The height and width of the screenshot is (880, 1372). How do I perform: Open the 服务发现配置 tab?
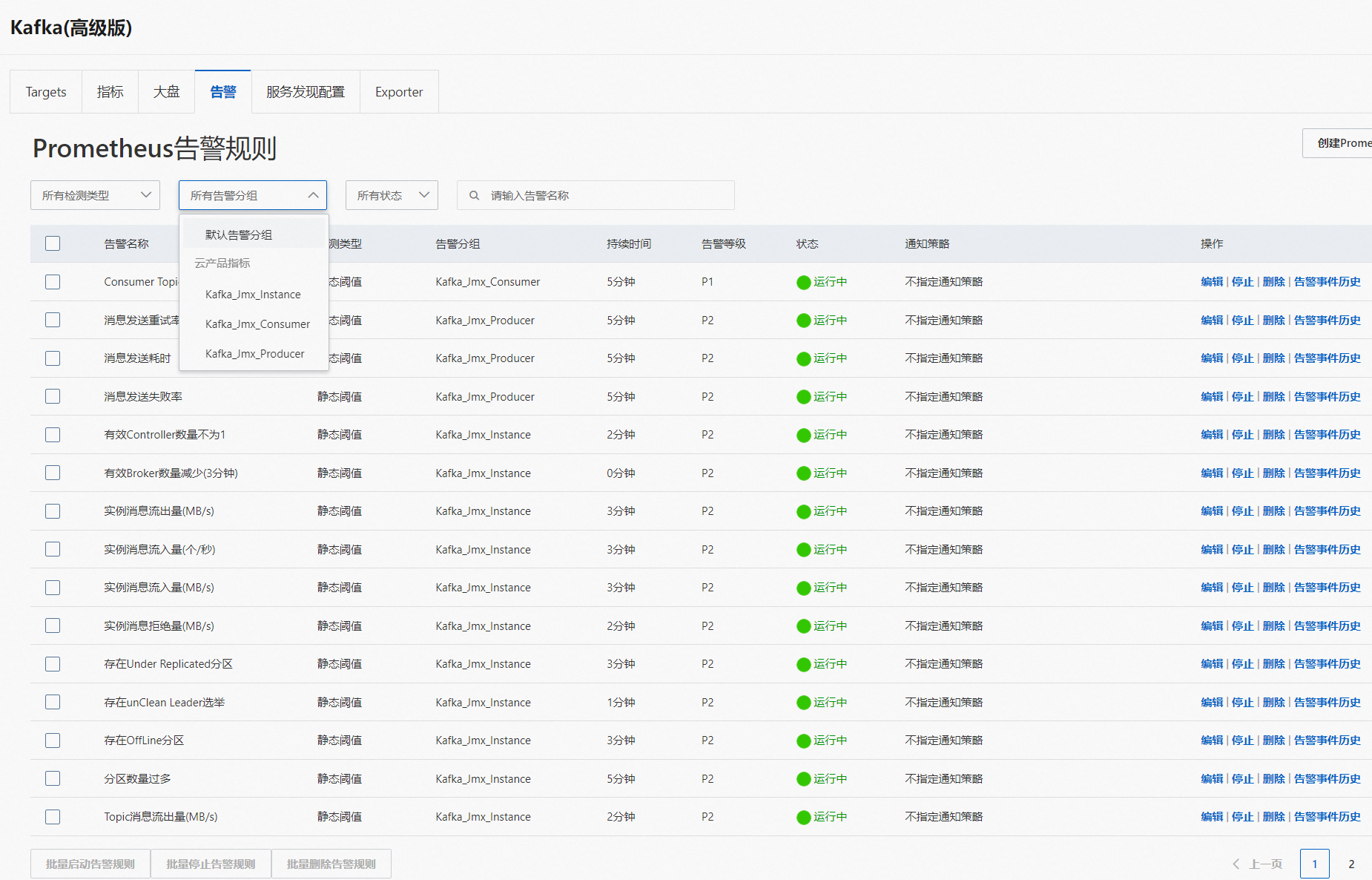(x=306, y=92)
